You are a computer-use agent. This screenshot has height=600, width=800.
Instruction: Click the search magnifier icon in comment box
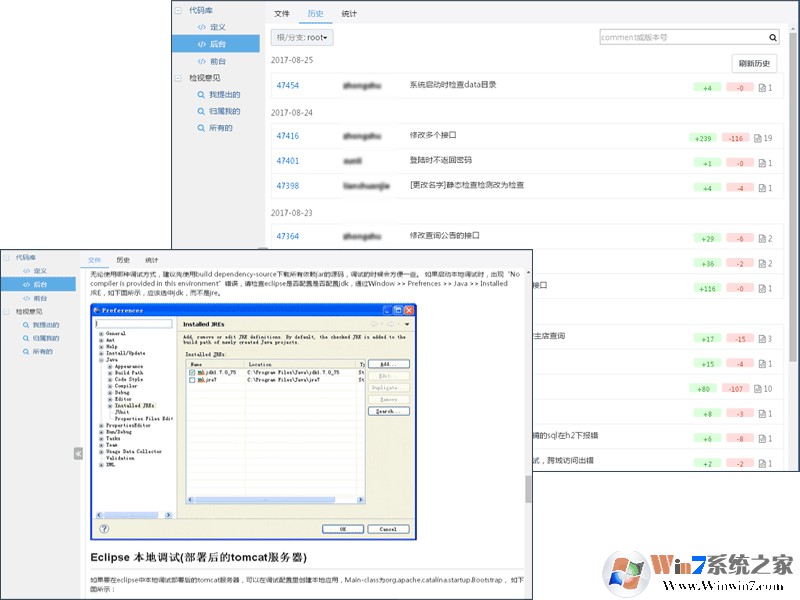pyautogui.click(x=773, y=38)
